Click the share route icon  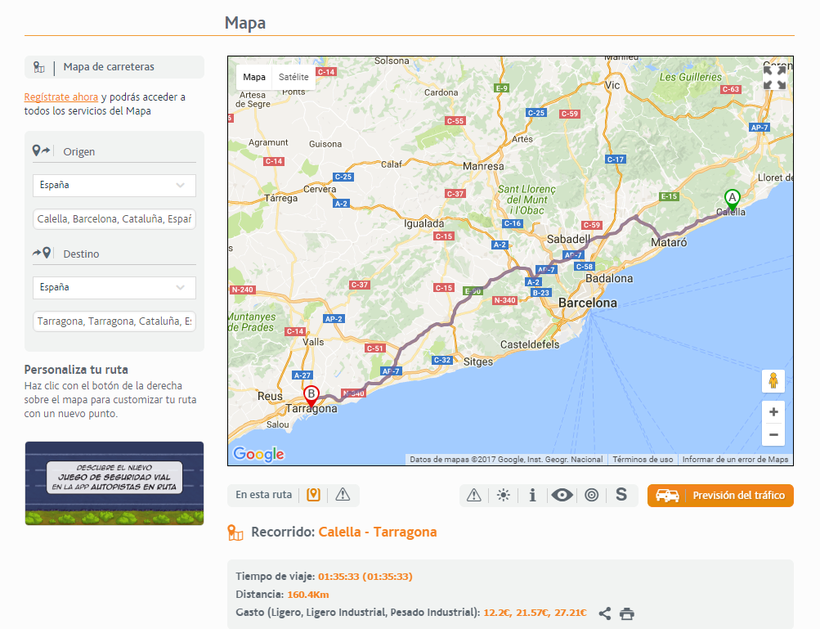[x=605, y=613]
